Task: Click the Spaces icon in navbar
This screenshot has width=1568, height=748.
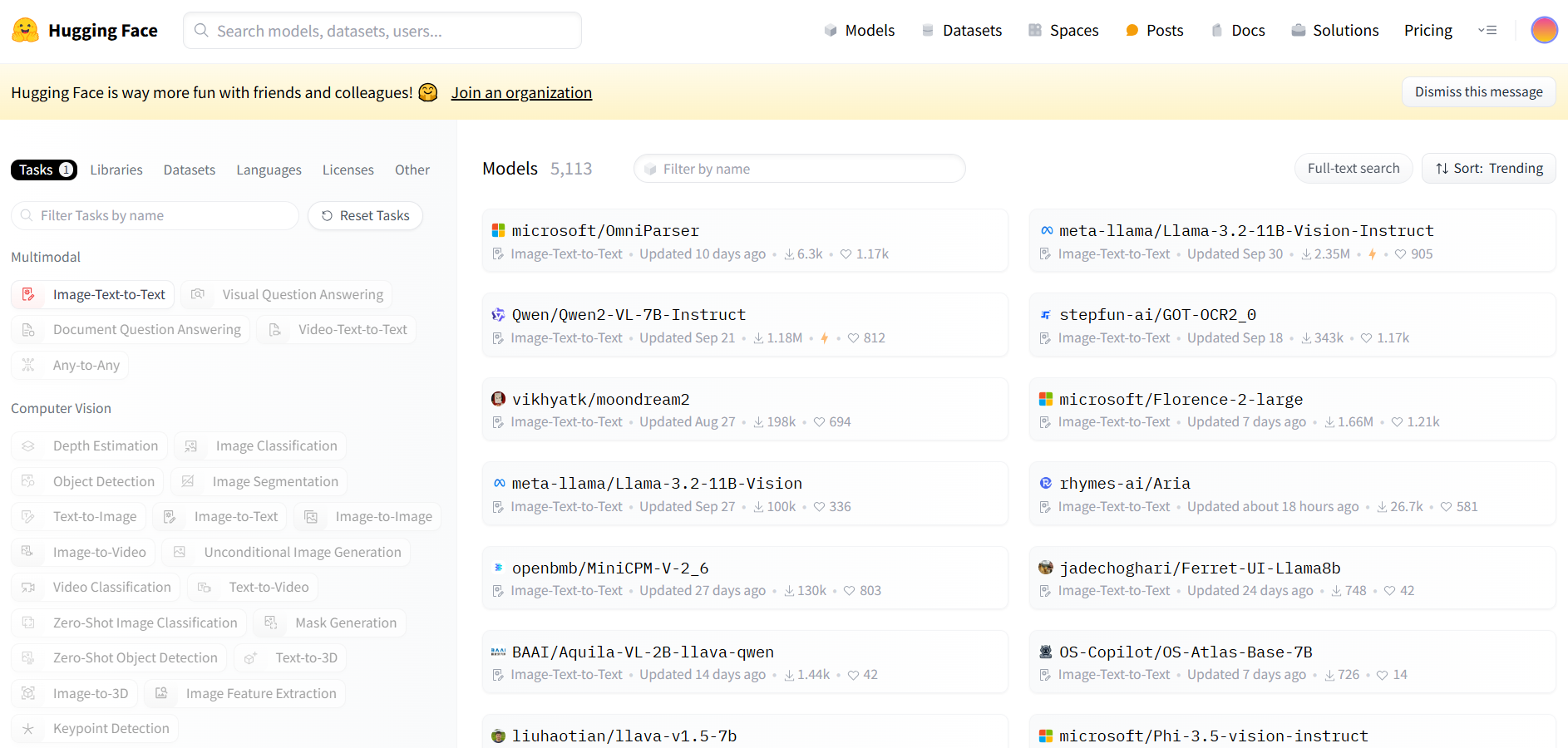Action: pos(1035,31)
